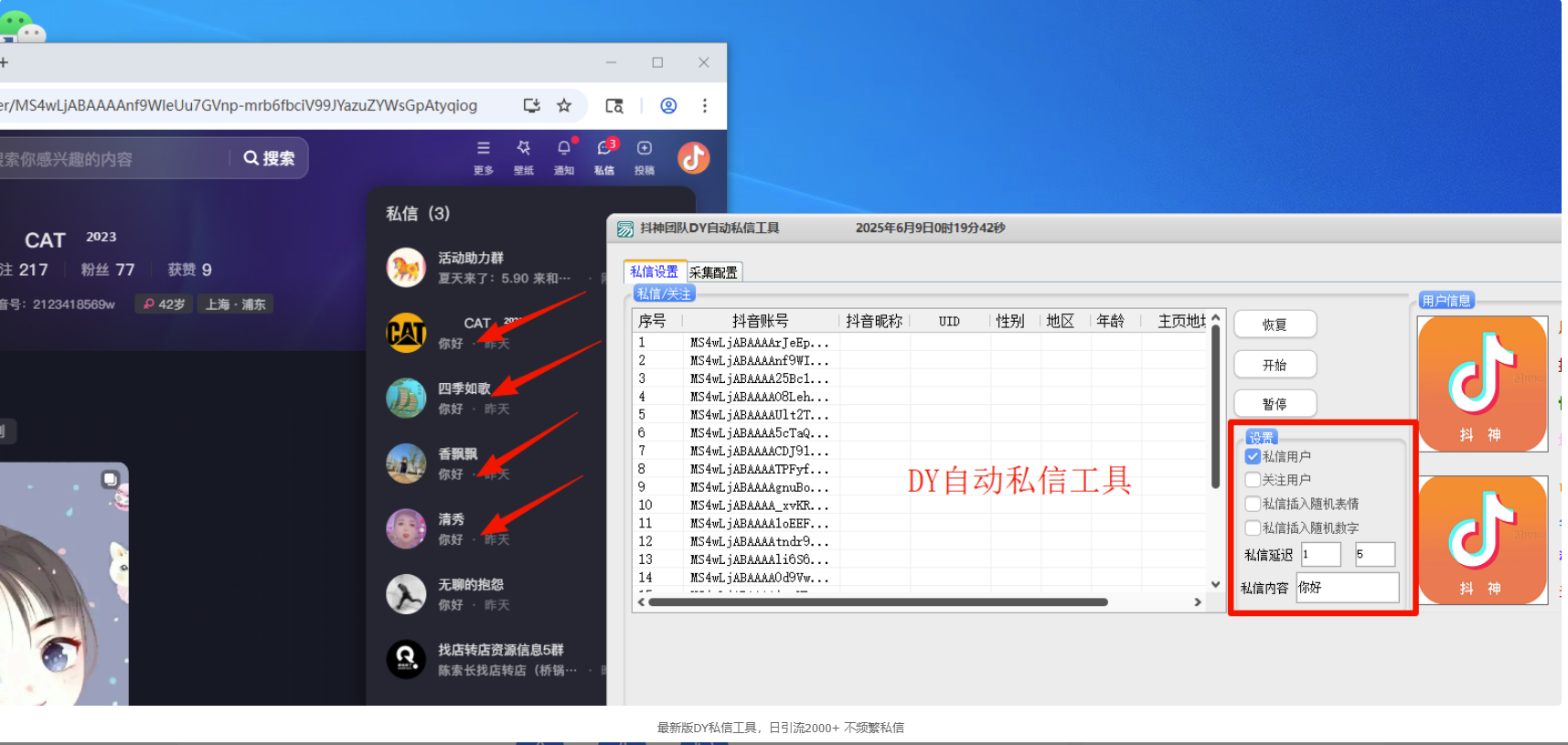Click the 投稿 upload icon
The height and width of the screenshot is (745, 1568).
[x=645, y=157]
